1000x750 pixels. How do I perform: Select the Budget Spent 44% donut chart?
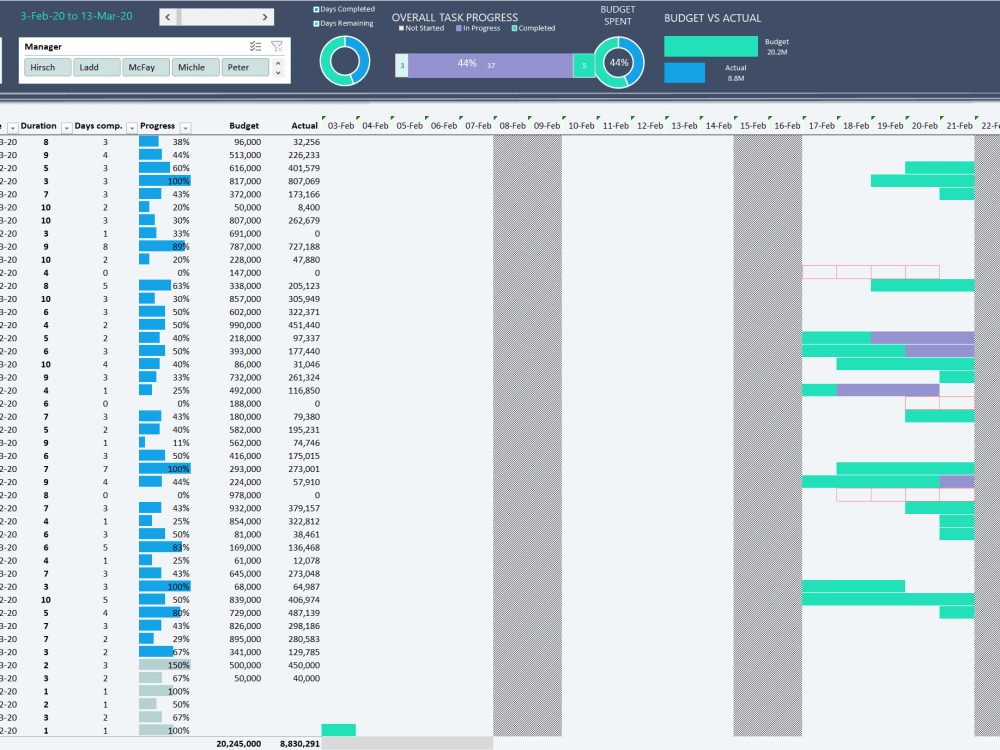coord(619,62)
